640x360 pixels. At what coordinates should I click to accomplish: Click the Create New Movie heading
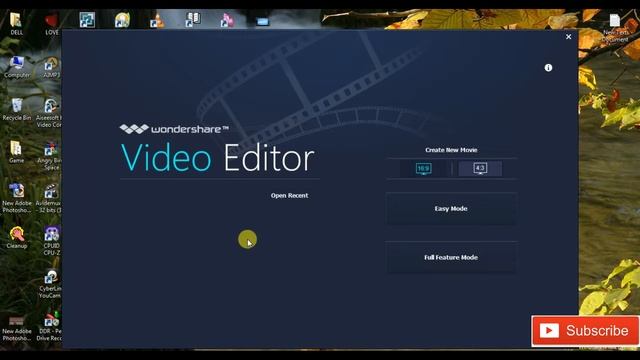tap(451, 150)
